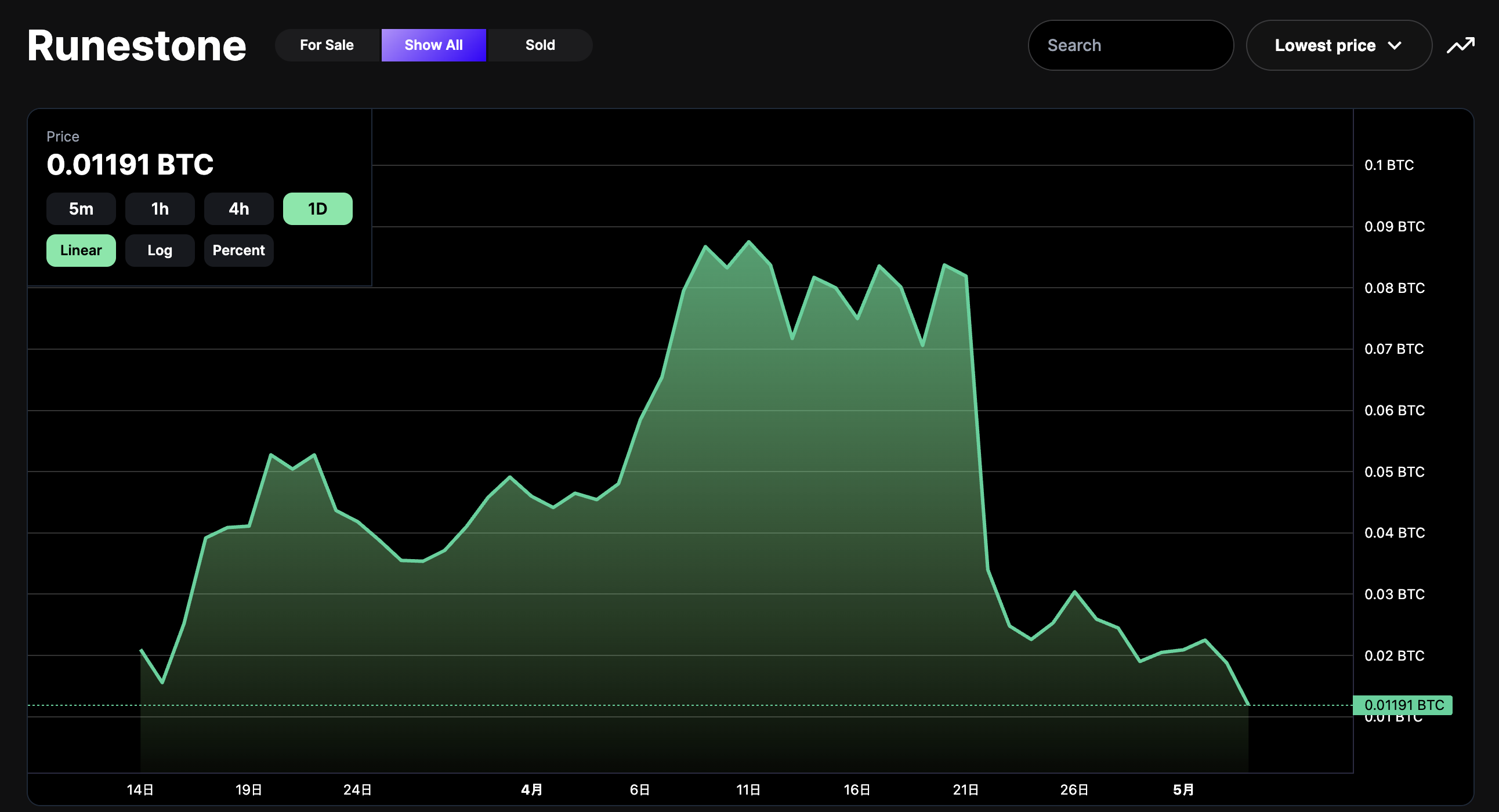Select the 1D interval button
The height and width of the screenshot is (812, 1499).
tap(317, 209)
